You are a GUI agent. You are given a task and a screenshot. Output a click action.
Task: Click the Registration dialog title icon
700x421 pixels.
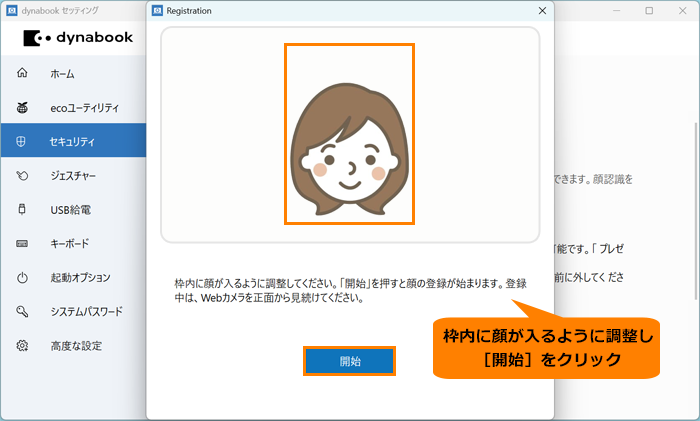coord(157,11)
